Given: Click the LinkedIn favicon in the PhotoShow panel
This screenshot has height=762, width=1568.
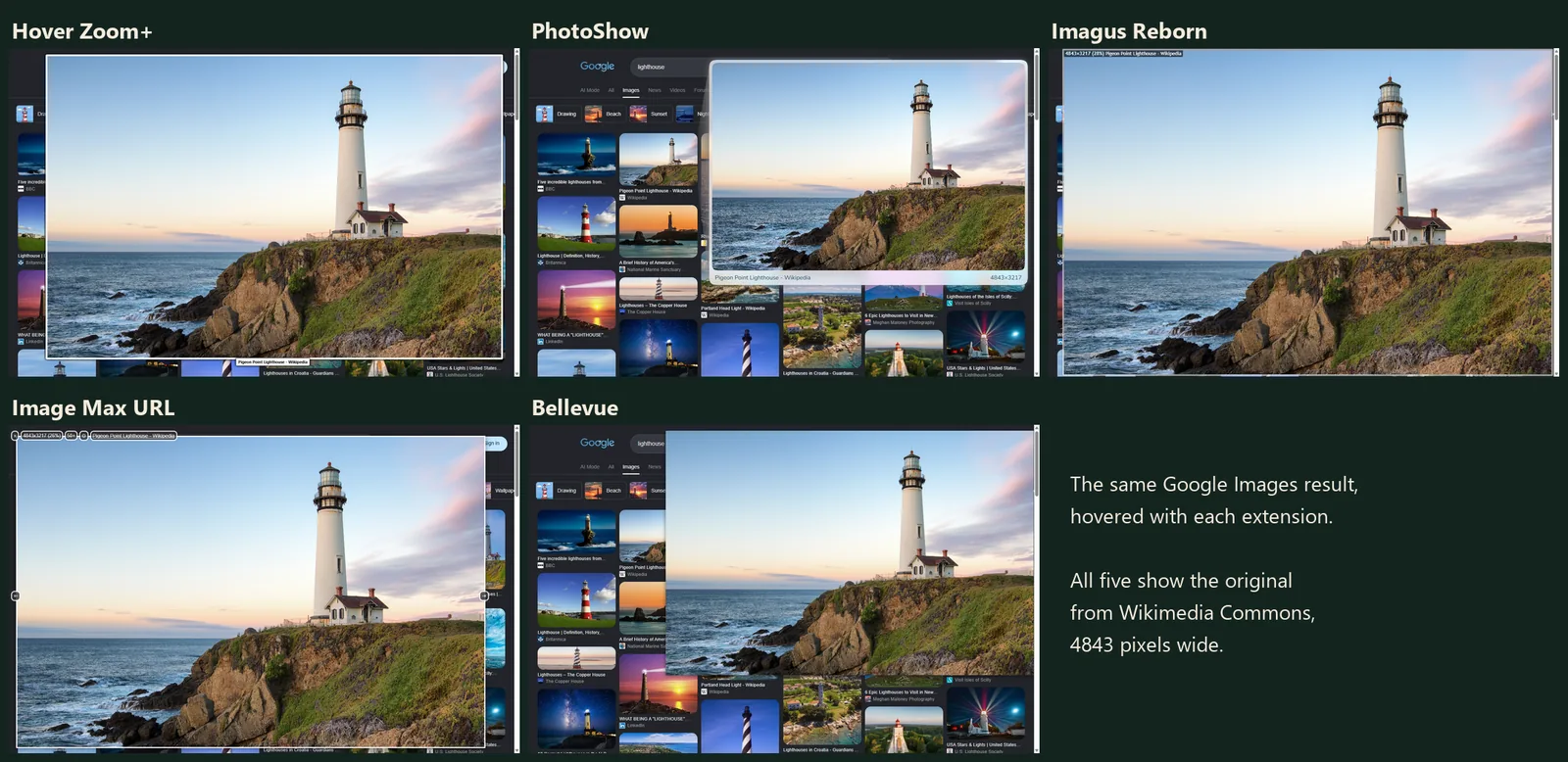Looking at the screenshot, I should click(x=540, y=342).
